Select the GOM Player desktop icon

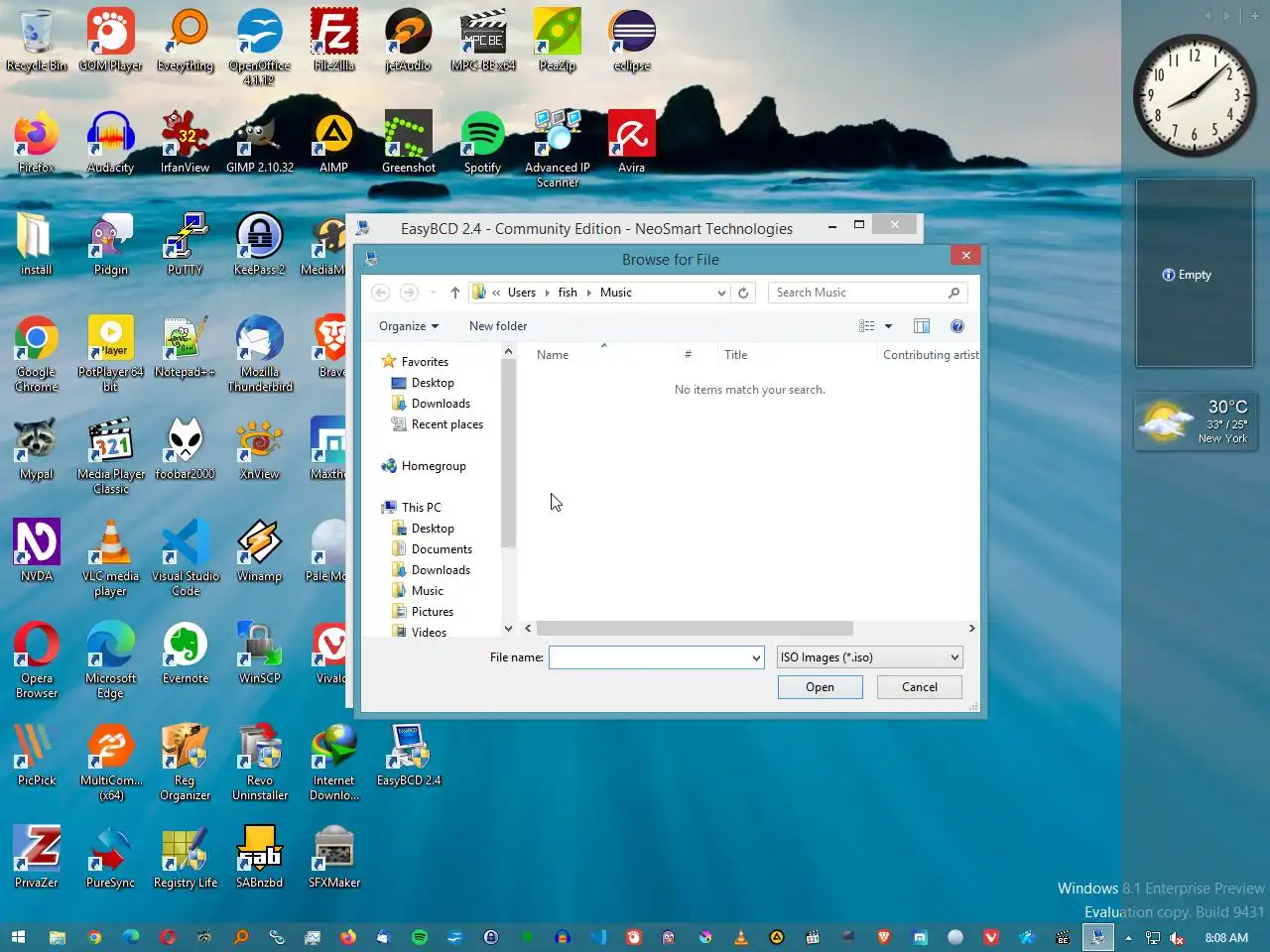click(x=111, y=41)
